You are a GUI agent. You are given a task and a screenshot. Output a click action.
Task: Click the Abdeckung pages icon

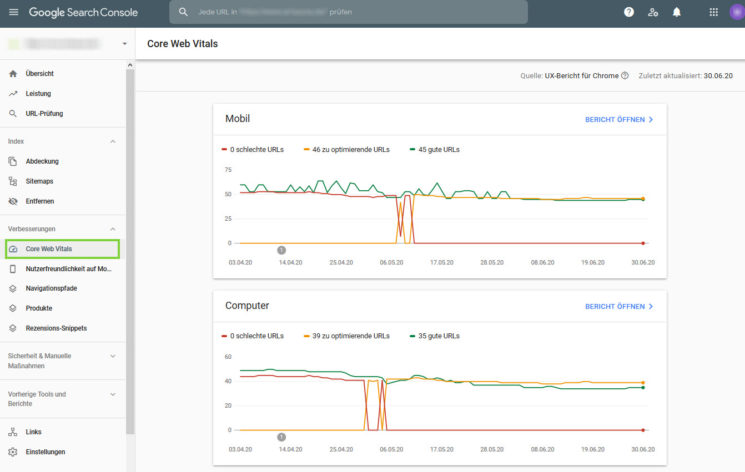(x=13, y=162)
